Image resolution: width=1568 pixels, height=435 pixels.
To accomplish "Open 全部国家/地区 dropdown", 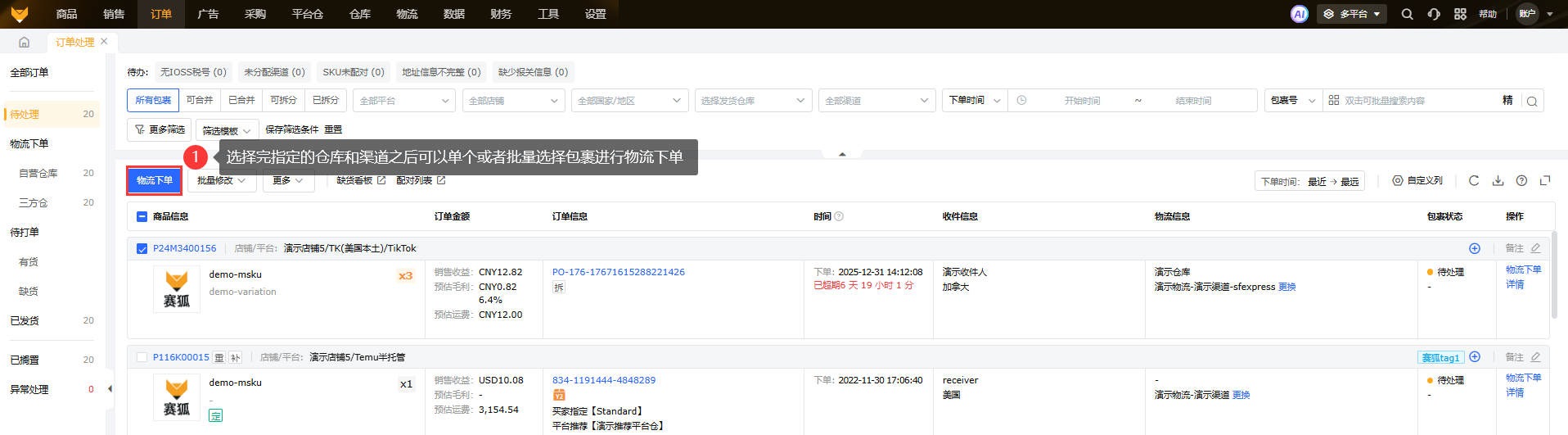I will click(629, 101).
